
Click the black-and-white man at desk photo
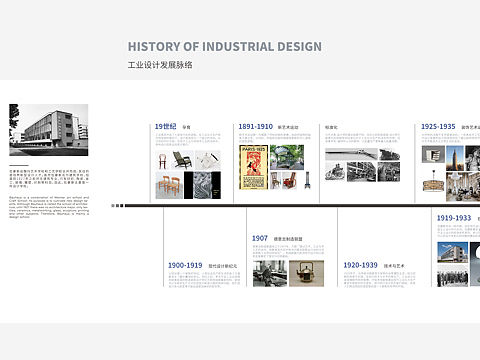(270, 273)
